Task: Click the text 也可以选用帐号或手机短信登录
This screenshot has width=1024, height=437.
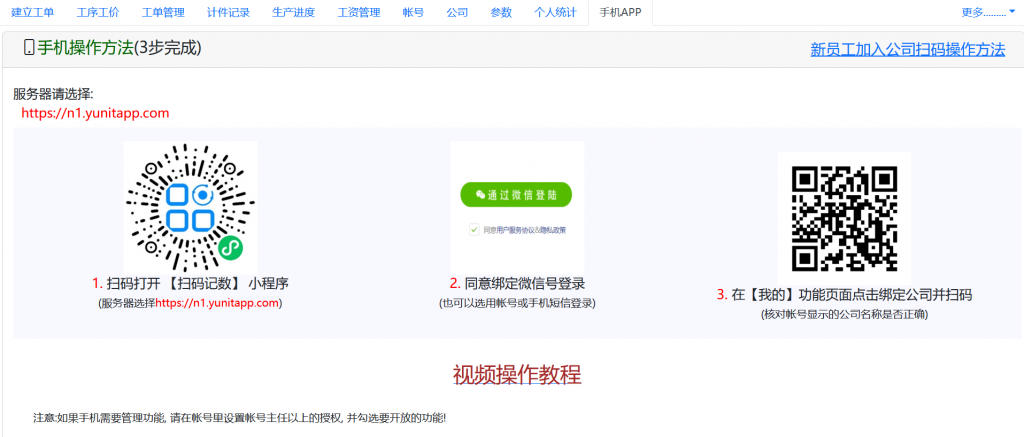Action: click(x=517, y=304)
